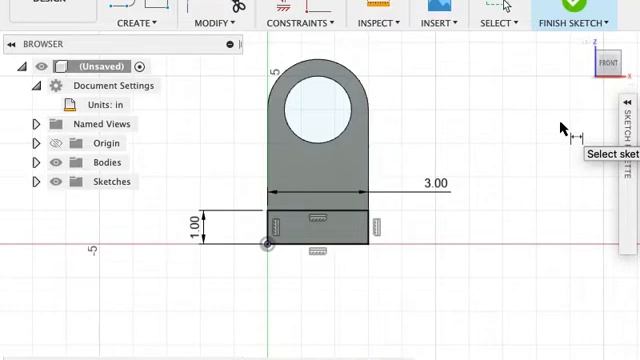Hide the Sketches folder with its eye
This screenshot has height=360, width=640.
coord(56,182)
